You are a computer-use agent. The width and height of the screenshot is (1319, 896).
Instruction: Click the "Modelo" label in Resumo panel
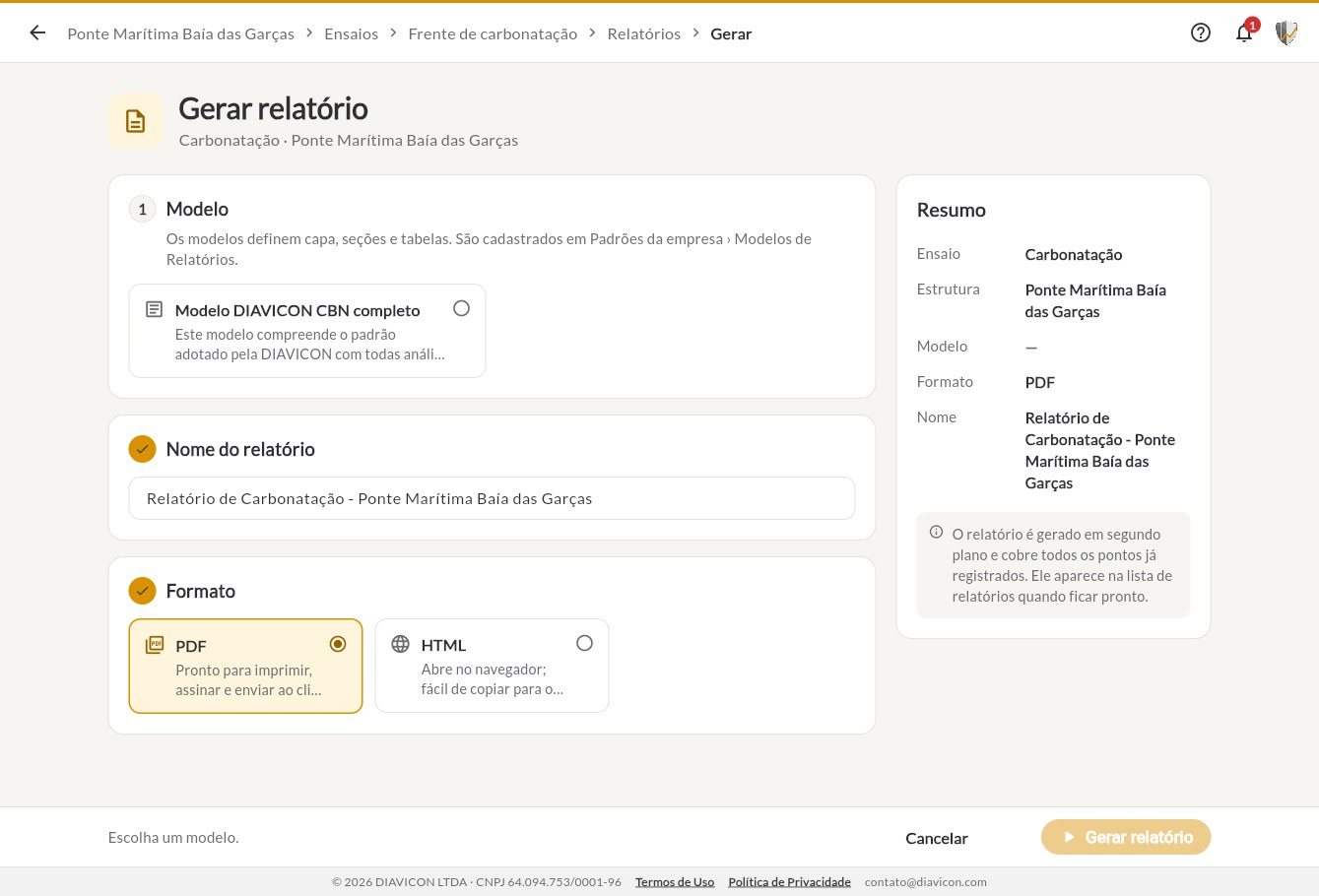(943, 347)
